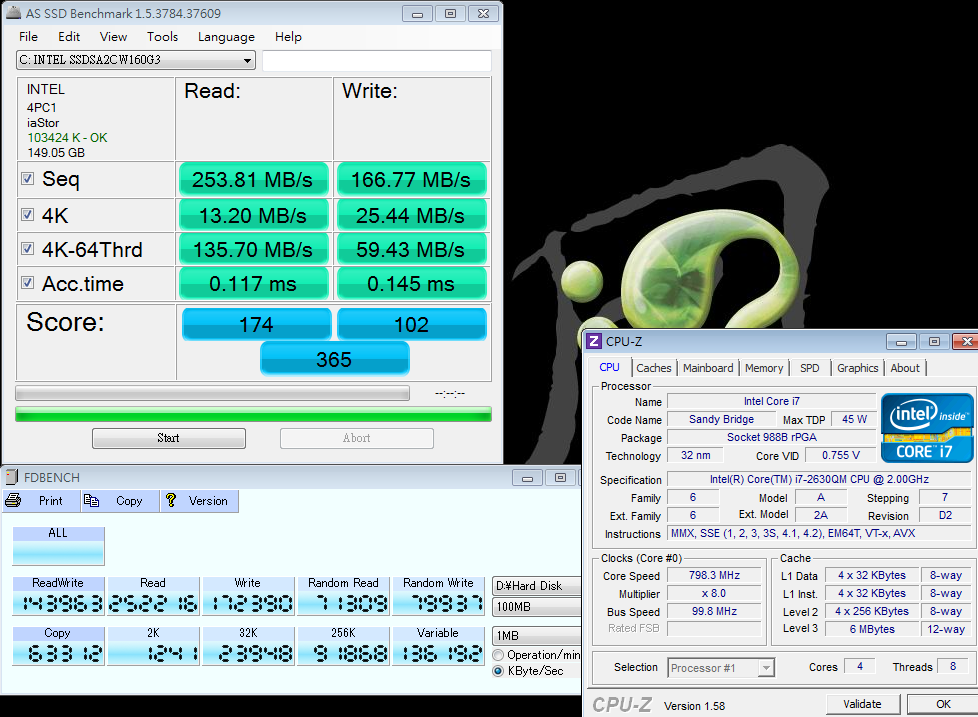The width and height of the screenshot is (978, 717).
Task: Open the View menu in AS SSD
Action: tap(113, 37)
